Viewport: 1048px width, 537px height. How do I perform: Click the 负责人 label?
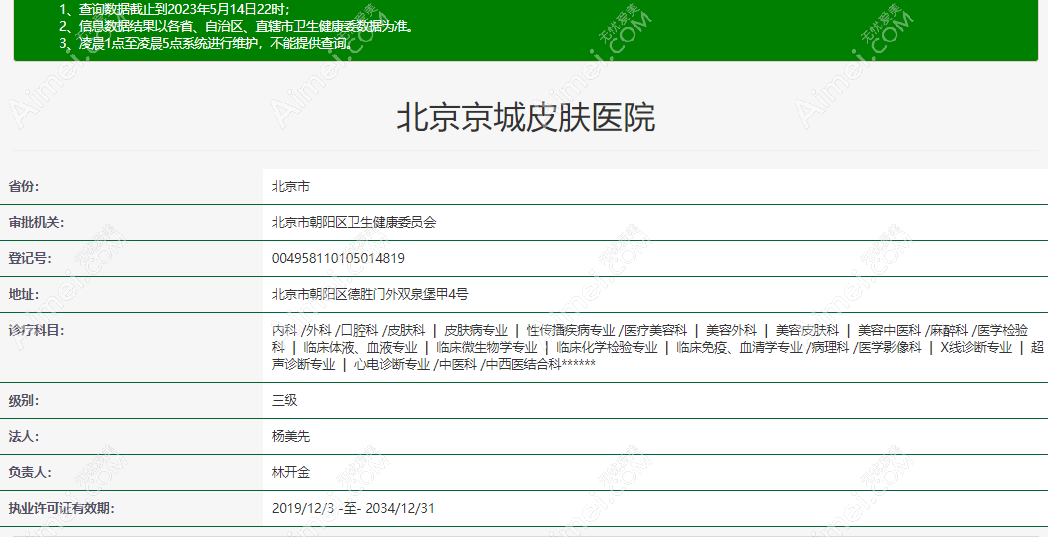pyautogui.click(x=30, y=472)
